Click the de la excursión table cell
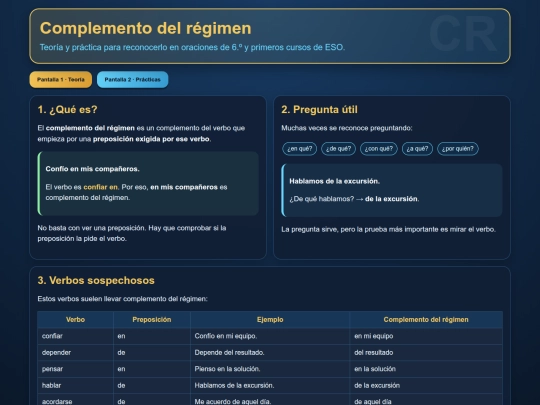The image size is (540, 405). click(426, 385)
